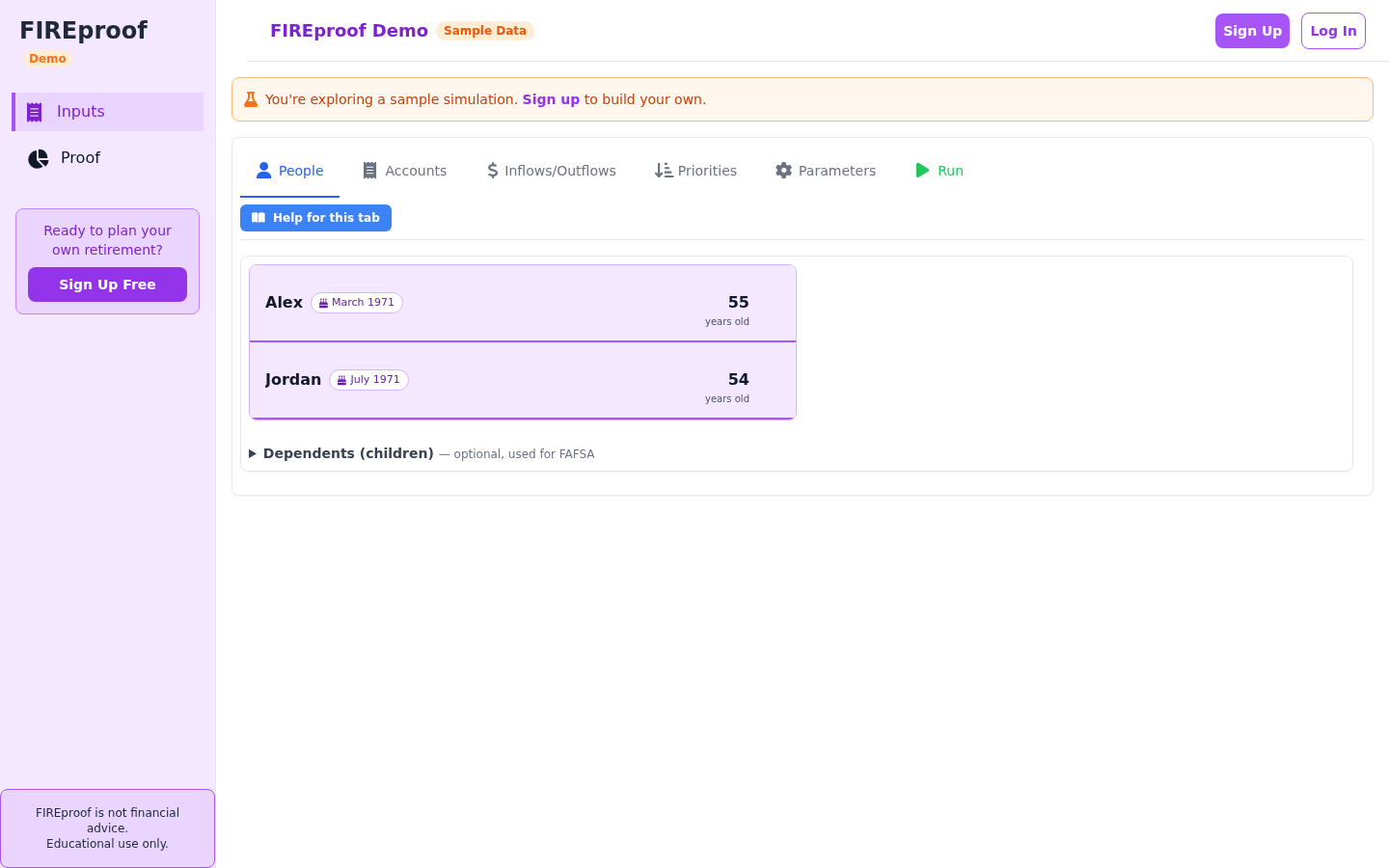Screen dimensions: 1389x868
Task: Go to the Inflows/Outflows tab
Action: pos(551,171)
